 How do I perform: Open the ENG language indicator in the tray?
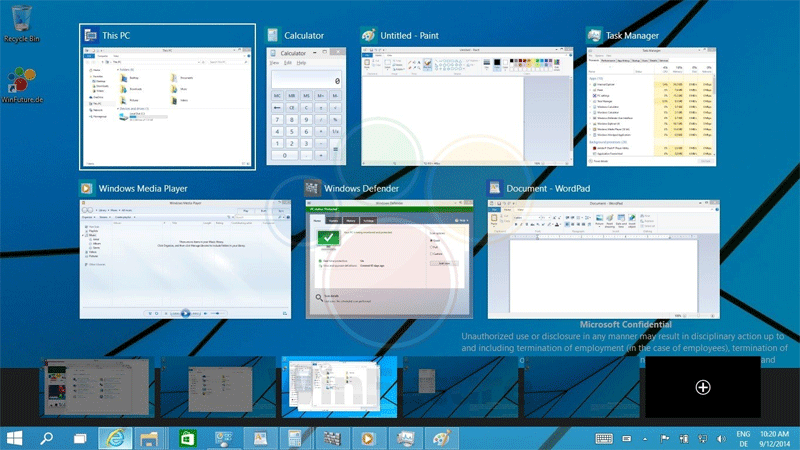pyautogui.click(x=744, y=438)
